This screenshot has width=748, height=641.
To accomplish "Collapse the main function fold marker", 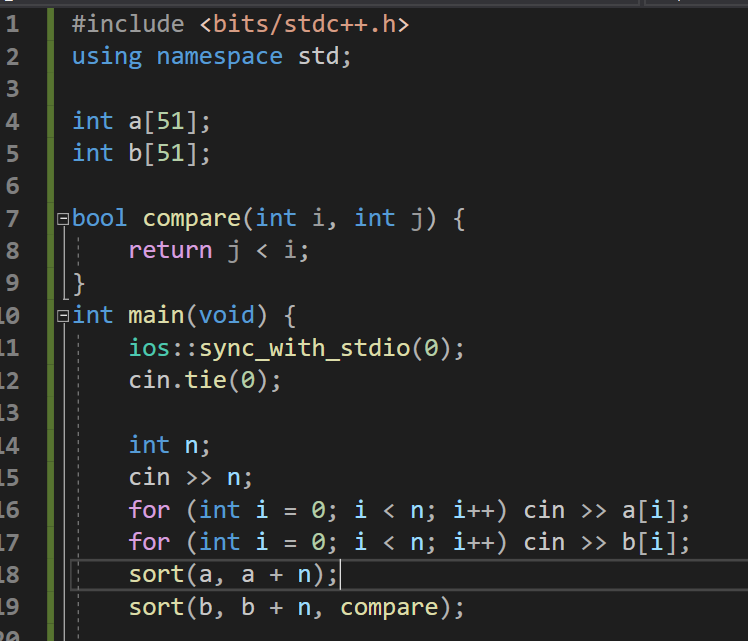I will coord(63,316).
